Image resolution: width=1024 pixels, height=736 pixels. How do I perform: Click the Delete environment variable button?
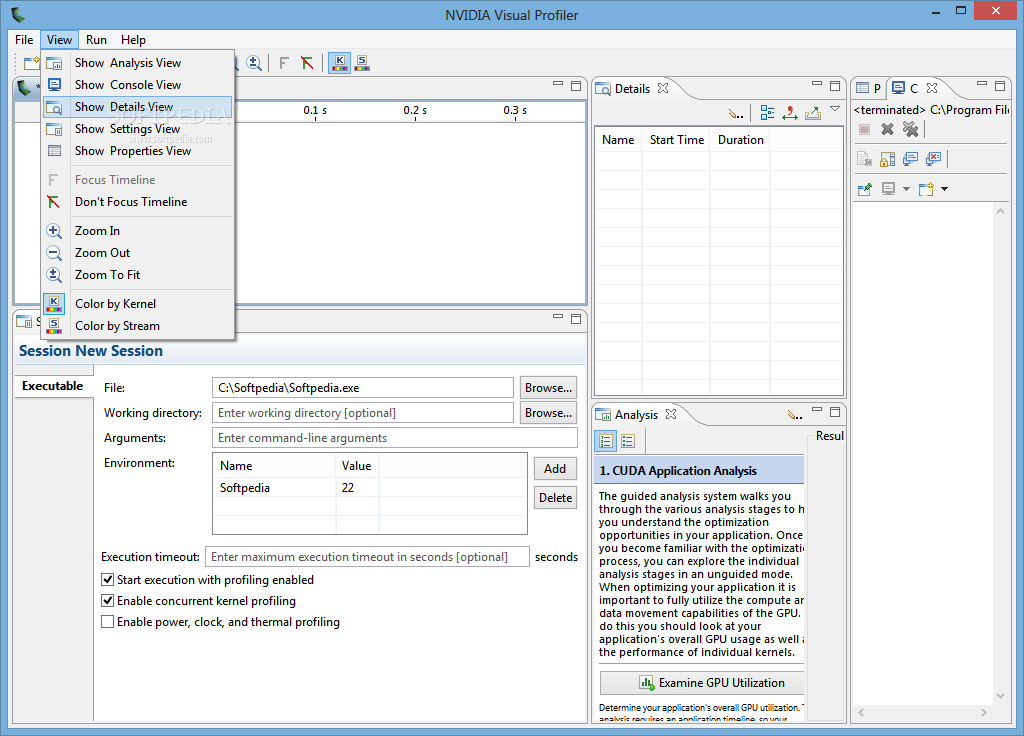point(555,498)
